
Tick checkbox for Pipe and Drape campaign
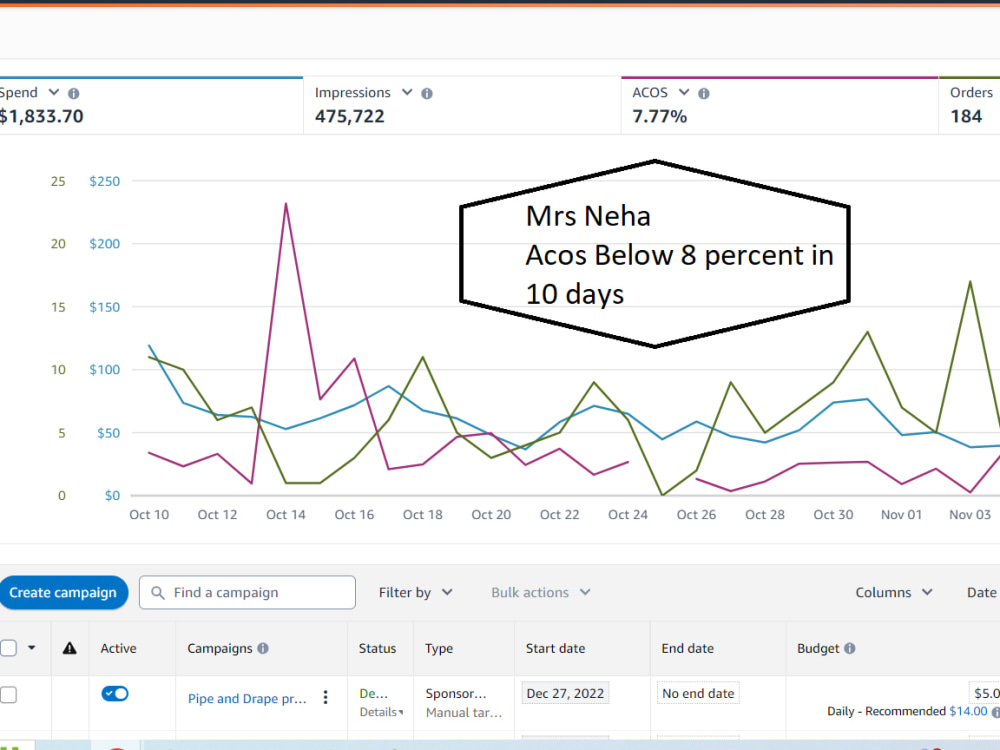tap(8, 695)
